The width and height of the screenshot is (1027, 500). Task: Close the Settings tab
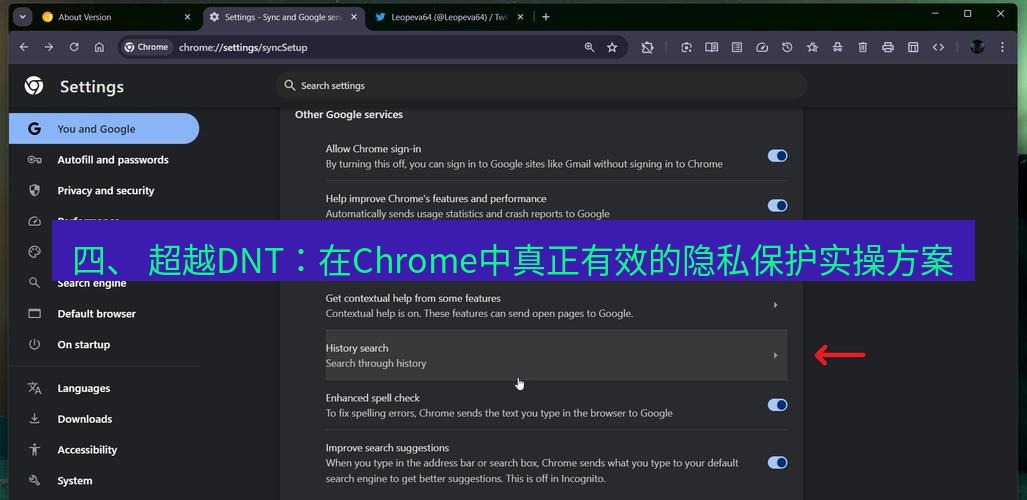[x=354, y=17]
